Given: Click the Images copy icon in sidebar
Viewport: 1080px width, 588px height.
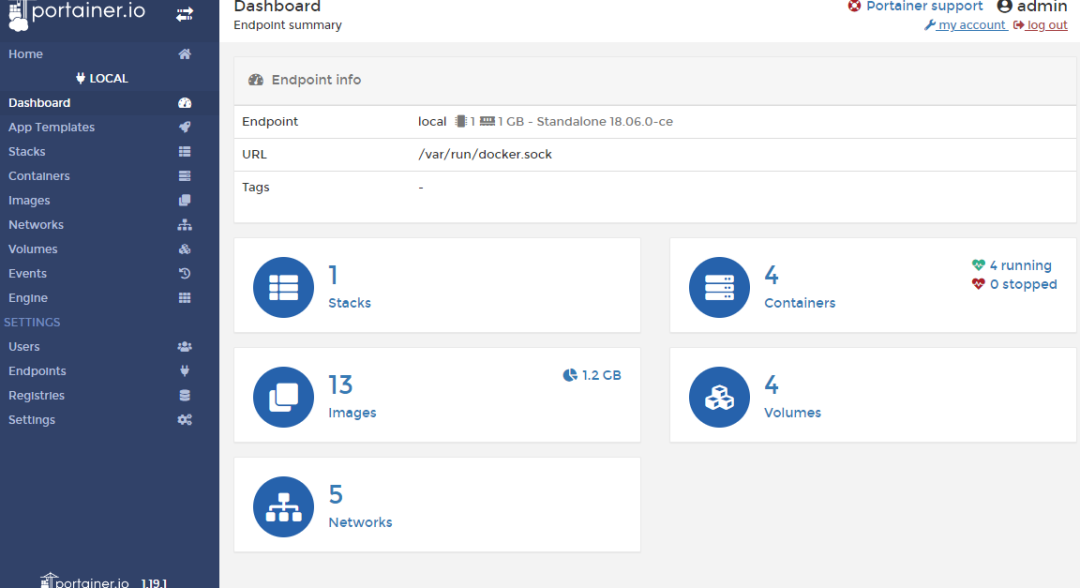Looking at the screenshot, I should tap(185, 200).
